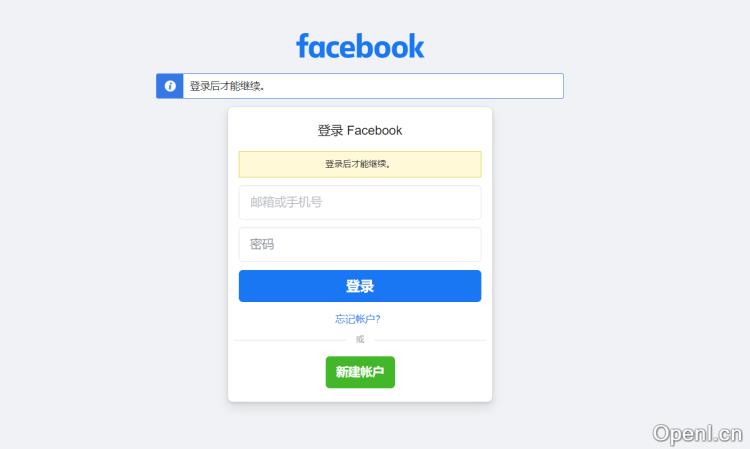Click the blue 登录 button

360,286
